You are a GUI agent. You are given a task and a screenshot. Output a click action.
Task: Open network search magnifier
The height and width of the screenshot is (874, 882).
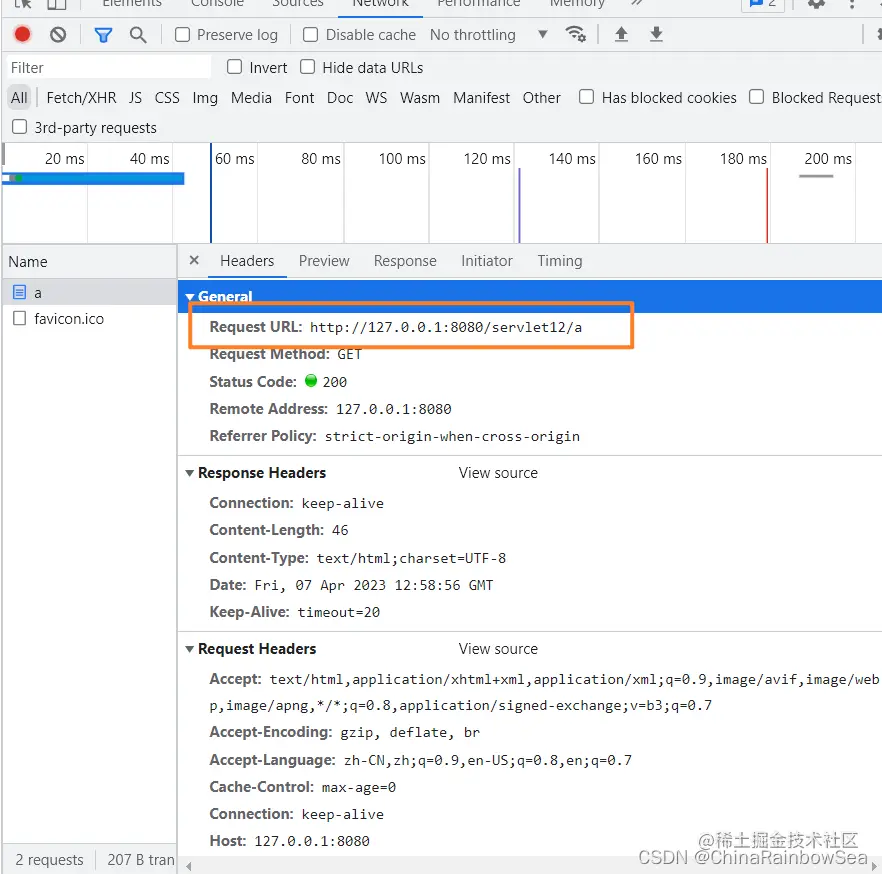[x=138, y=35]
